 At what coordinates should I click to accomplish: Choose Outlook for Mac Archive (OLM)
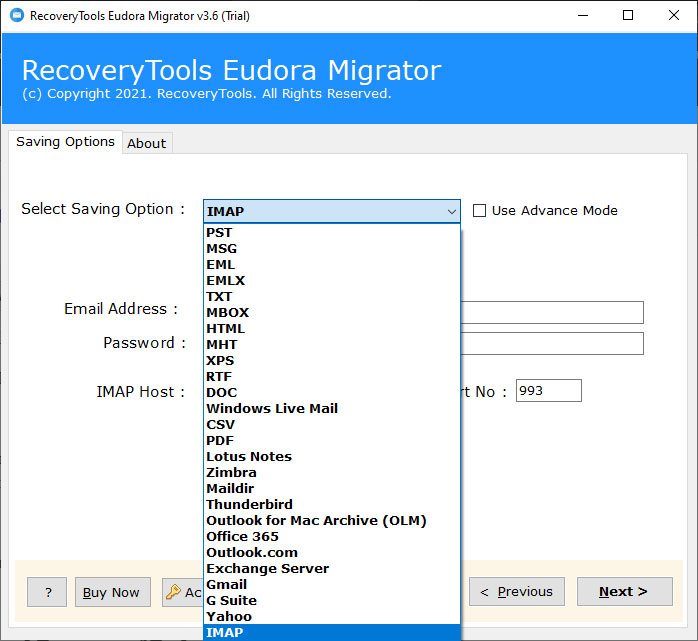[x=332, y=521]
